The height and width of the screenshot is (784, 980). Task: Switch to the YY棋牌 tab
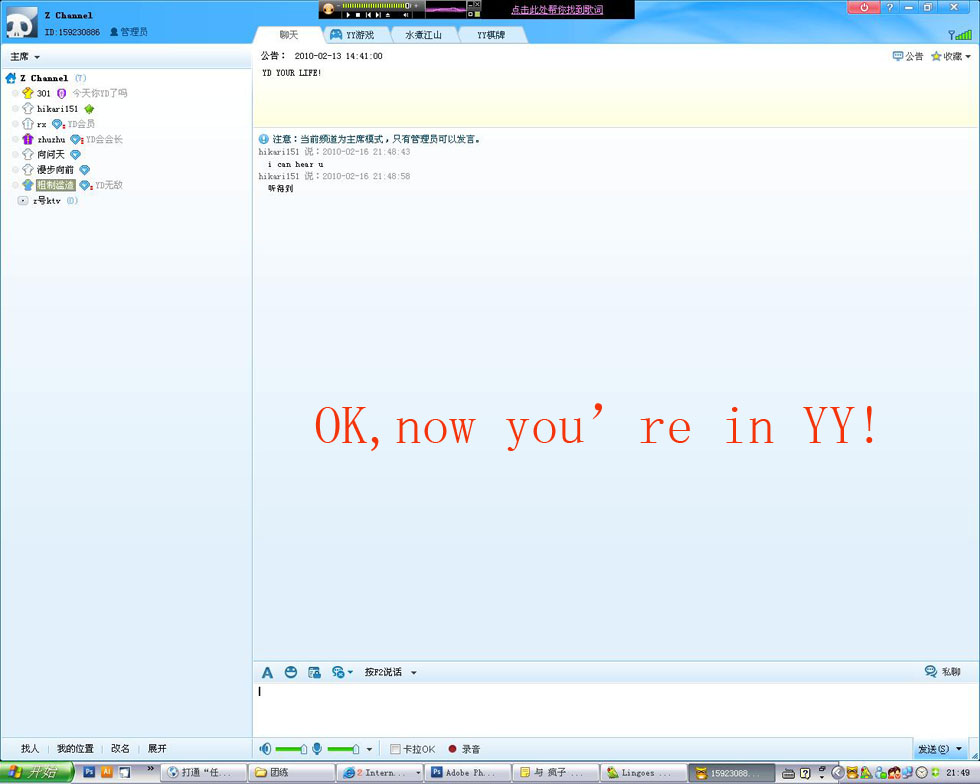tap(491, 35)
